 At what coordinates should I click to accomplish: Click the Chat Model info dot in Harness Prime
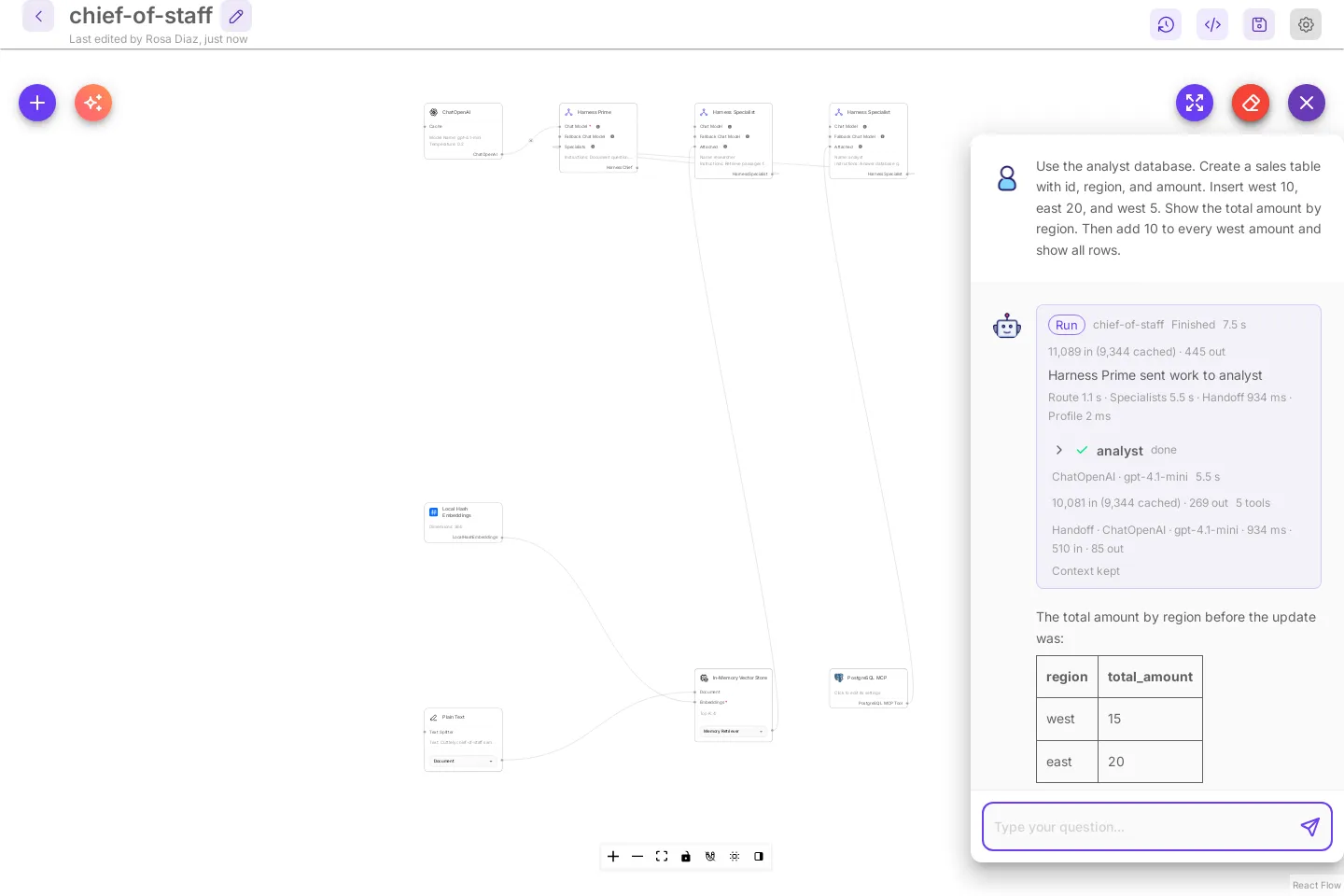[x=598, y=126]
